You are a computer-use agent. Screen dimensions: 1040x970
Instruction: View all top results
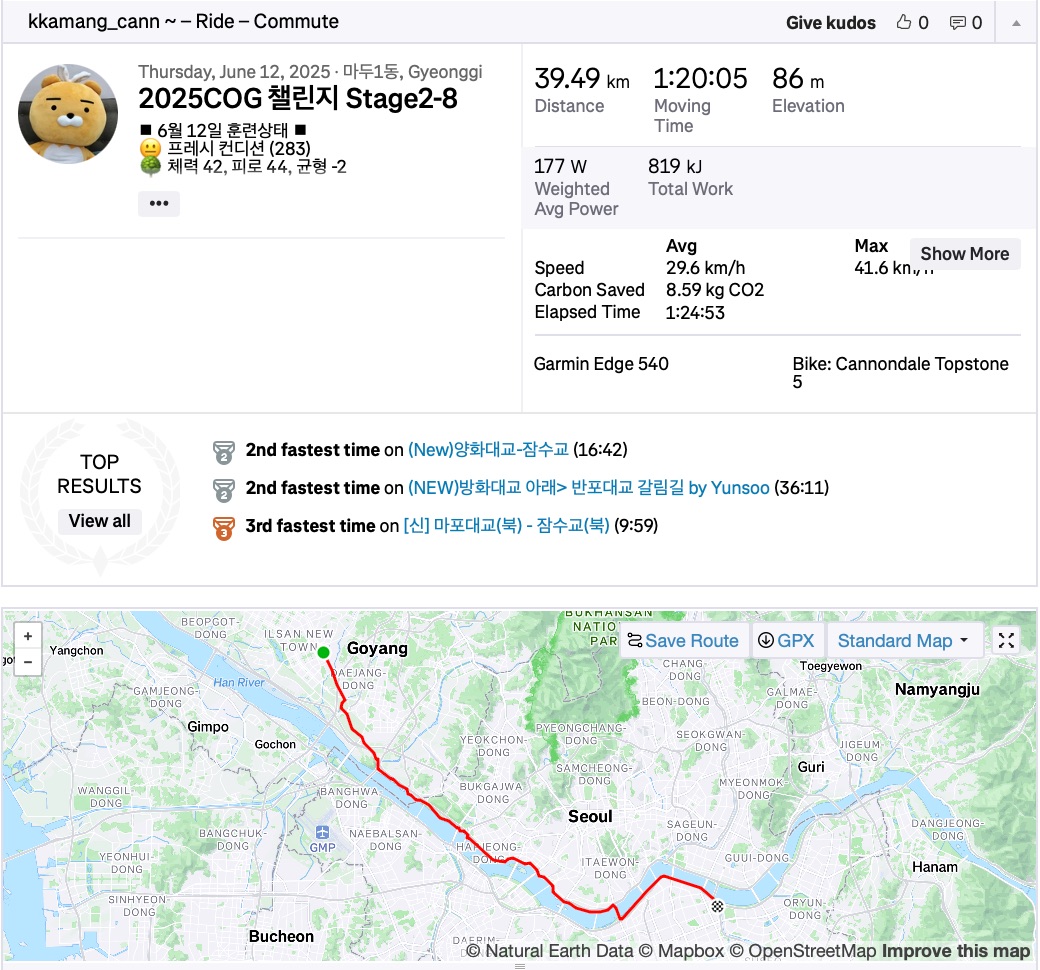(x=99, y=521)
